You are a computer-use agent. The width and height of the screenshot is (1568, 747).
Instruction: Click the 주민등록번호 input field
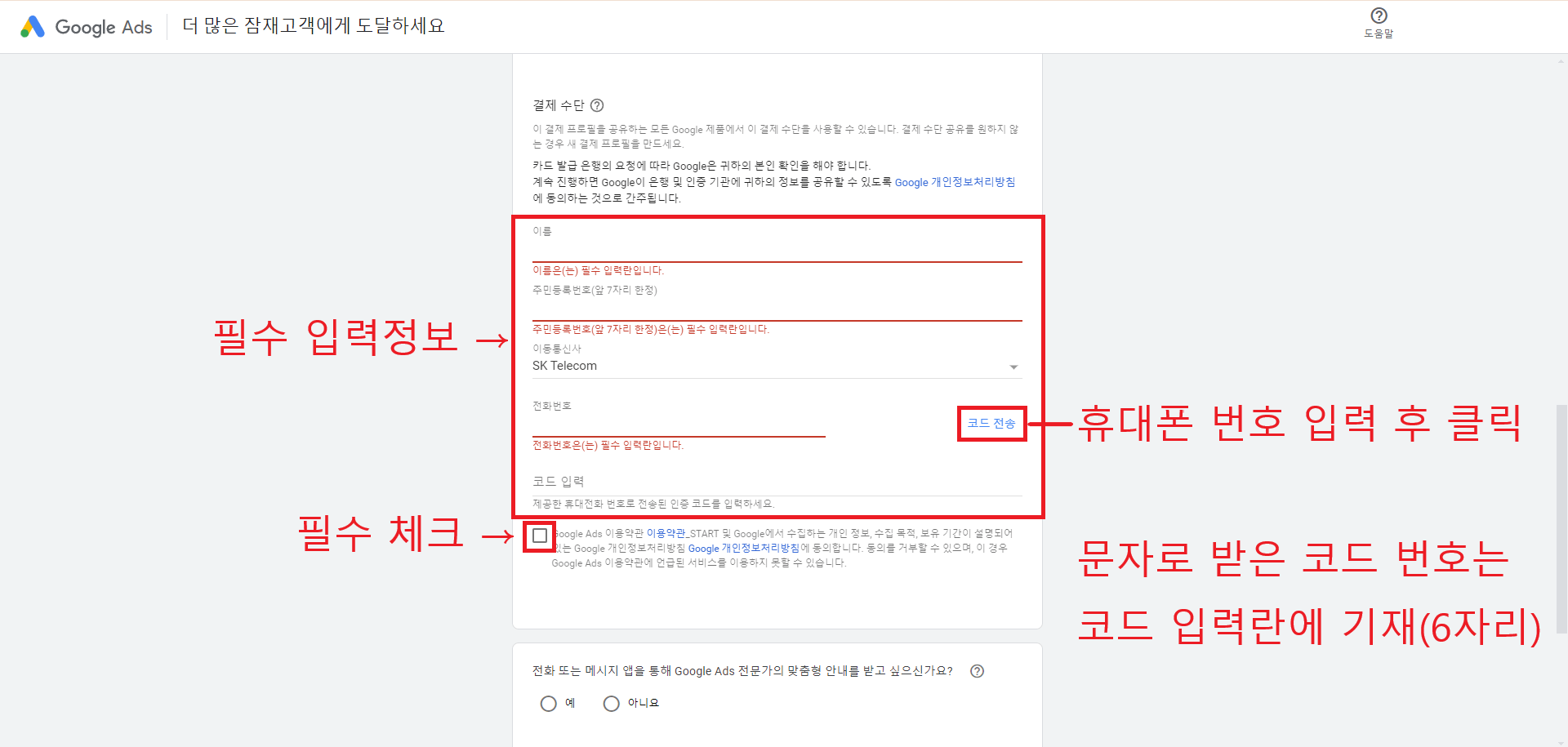[776, 308]
